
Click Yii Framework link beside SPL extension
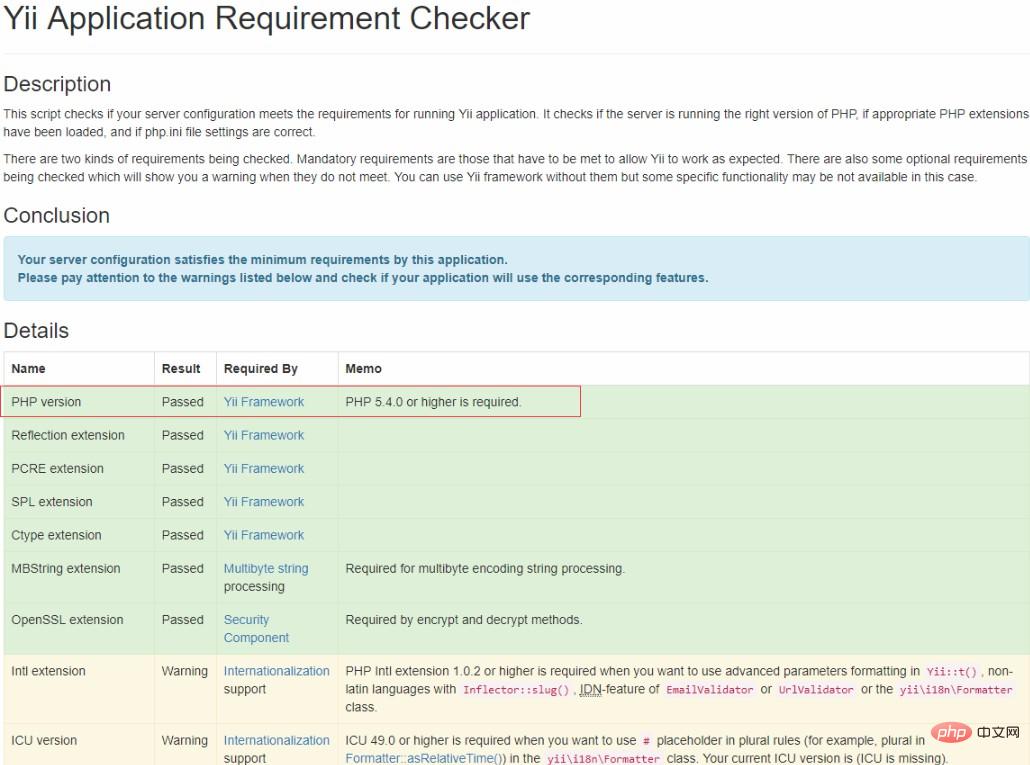click(x=264, y=502)
